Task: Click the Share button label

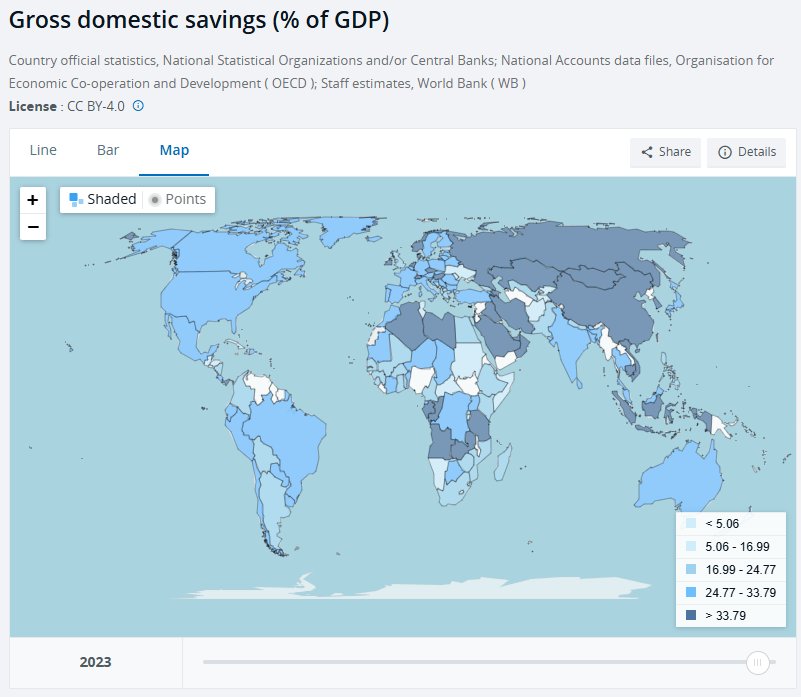Action: tap(675, 152)
